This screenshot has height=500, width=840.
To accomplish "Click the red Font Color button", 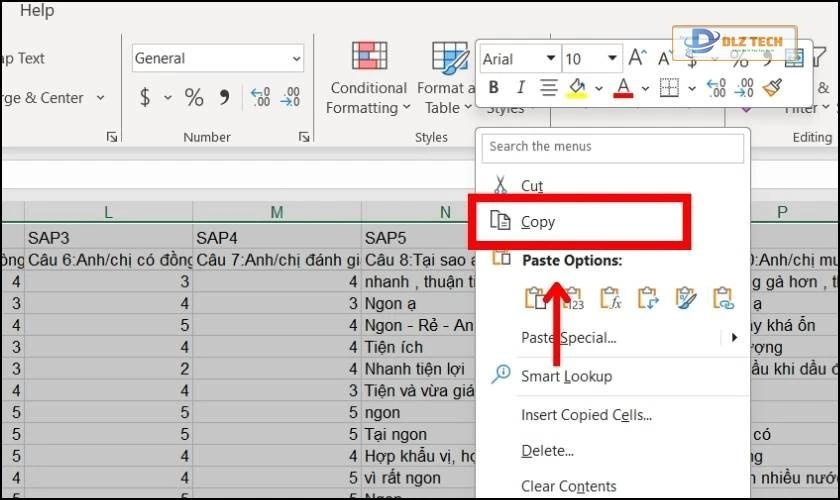I will 623,88.
